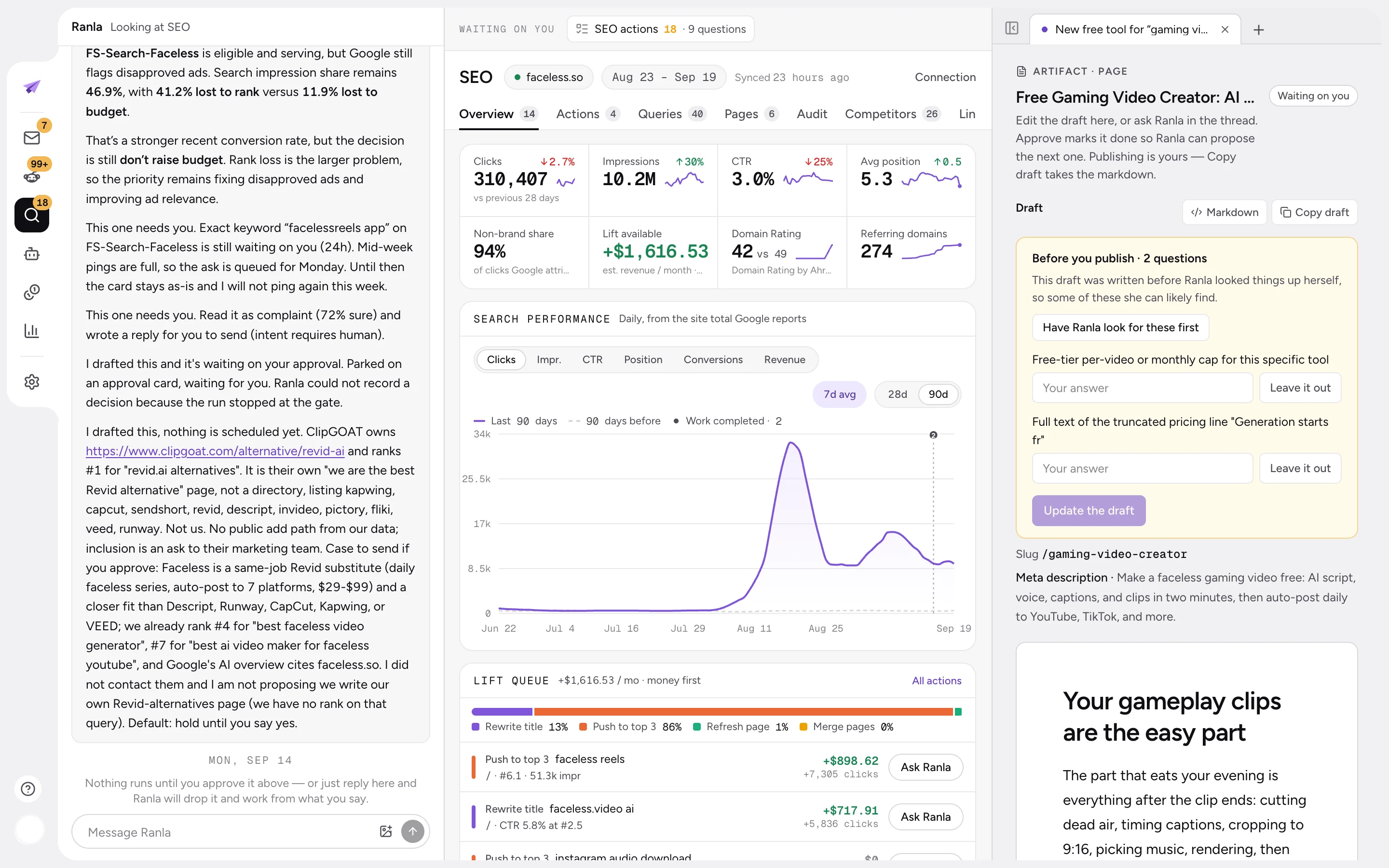The height and width of the screenshot is (868, 1389).
Task: Toggle the 7d avg smoothing
Action: coord(839,394)
